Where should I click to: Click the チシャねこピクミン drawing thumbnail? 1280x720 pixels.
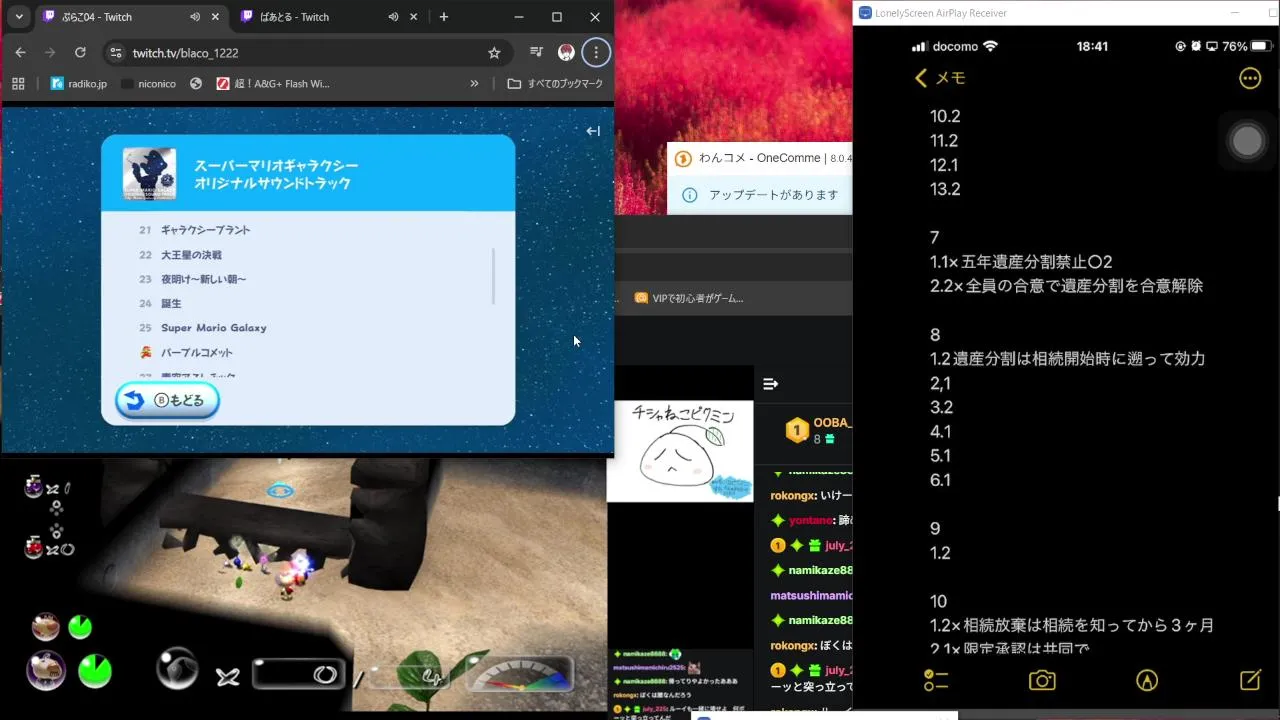tap(680, 451)
